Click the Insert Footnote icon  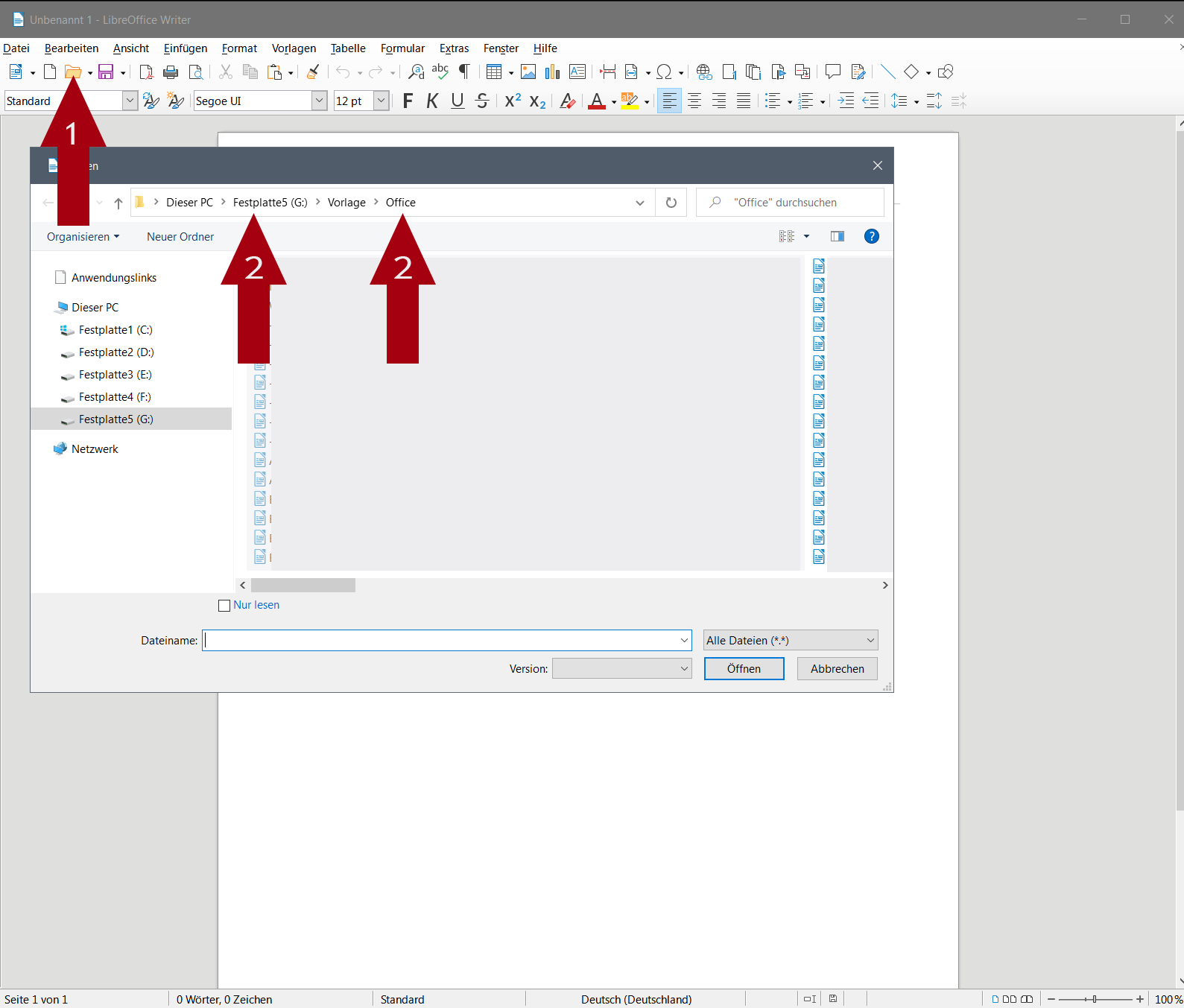729,72
